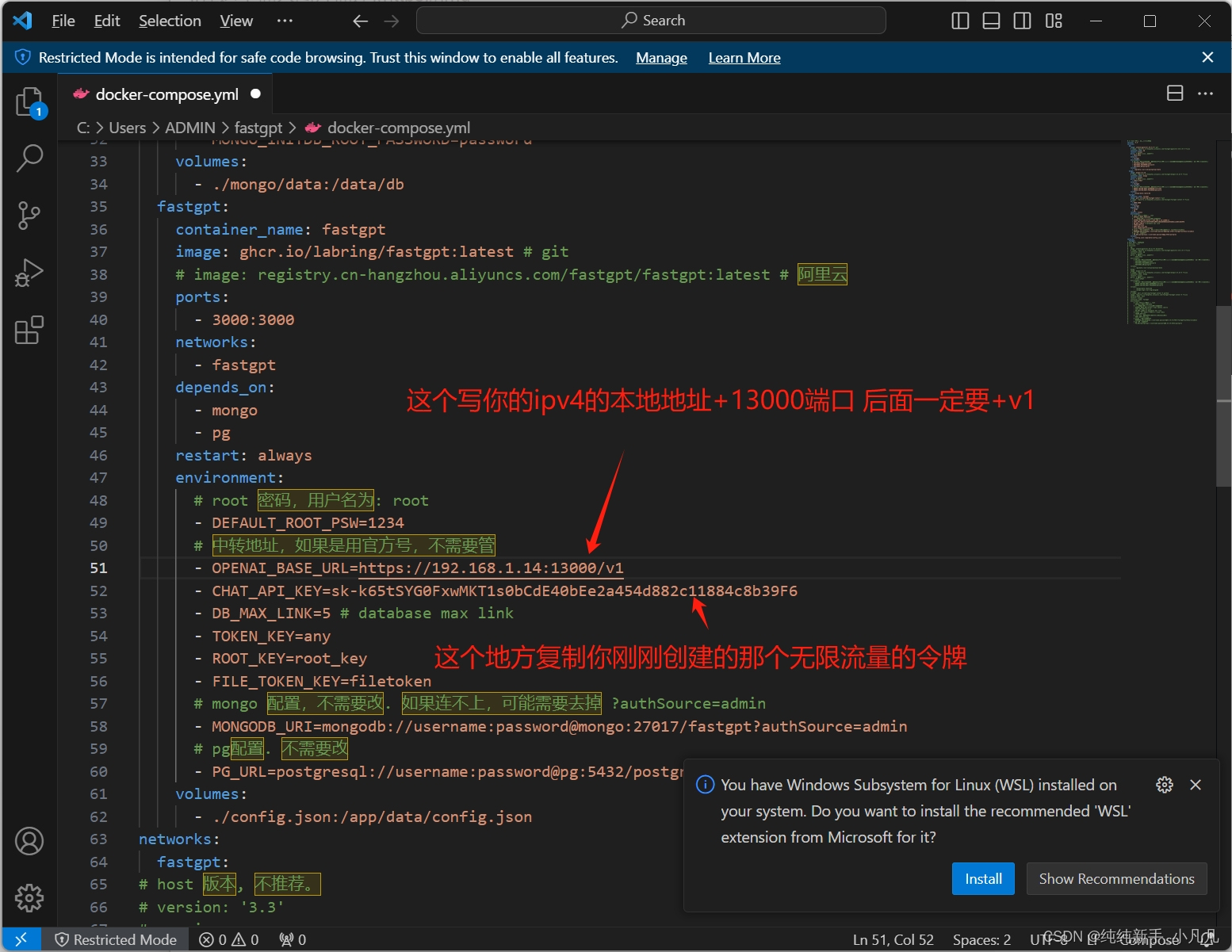The image size is (1232, 952).
Task: Click the remote window status bar icon
Action: (21, 939)
